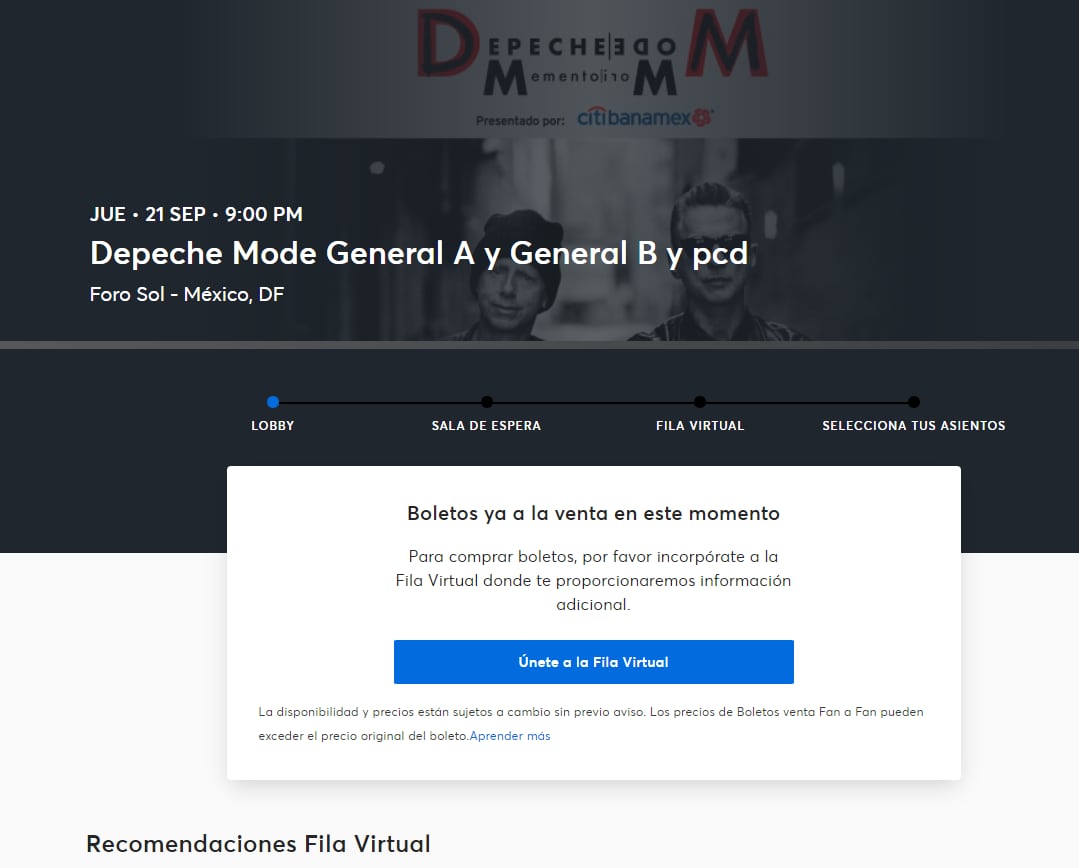Click the SALA DE ESPERA step label
The width and height of the screenshot is (1079, 868).
tap(486, 426)
